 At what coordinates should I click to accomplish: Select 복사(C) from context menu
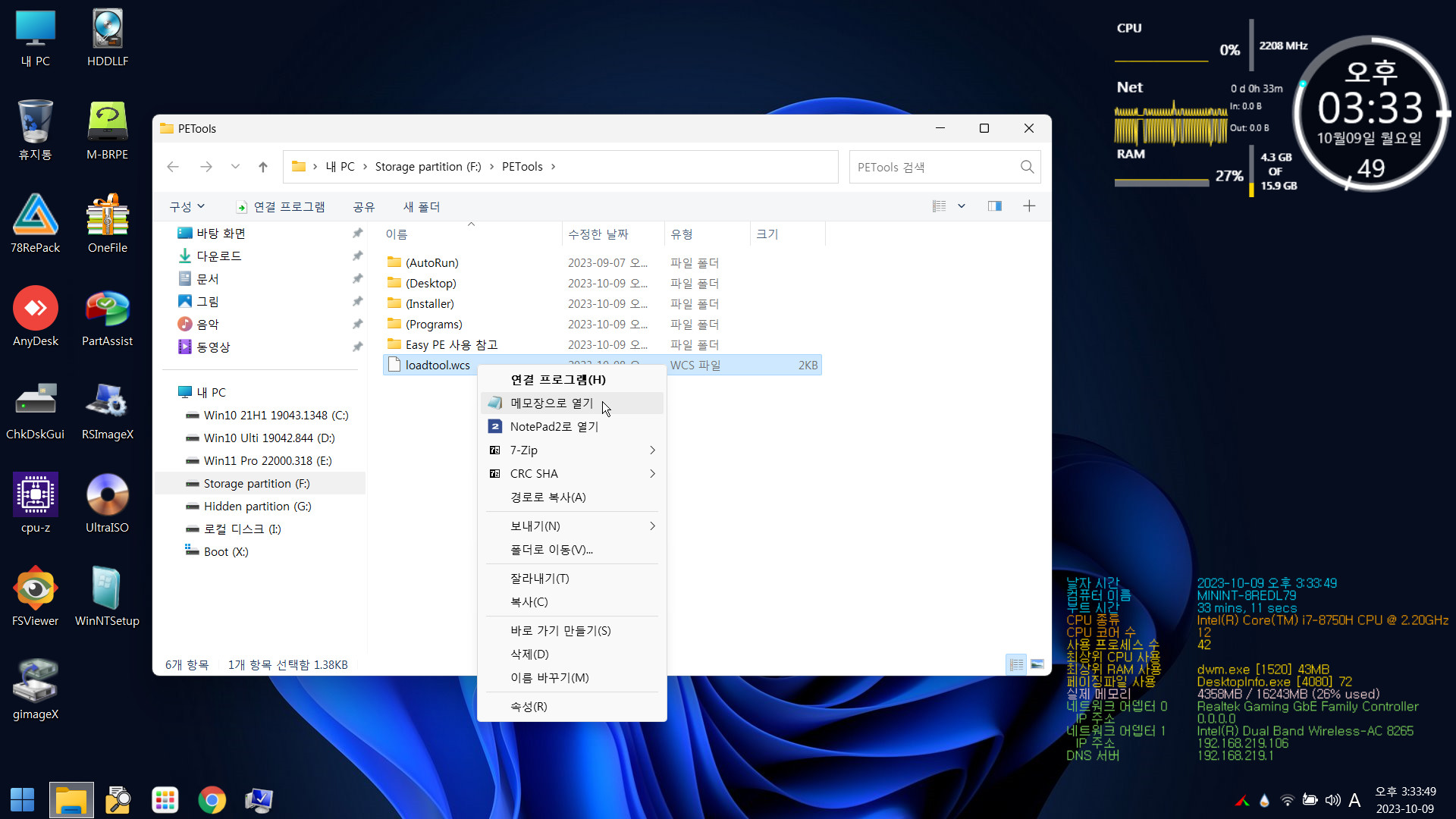[x=572, y=602]
